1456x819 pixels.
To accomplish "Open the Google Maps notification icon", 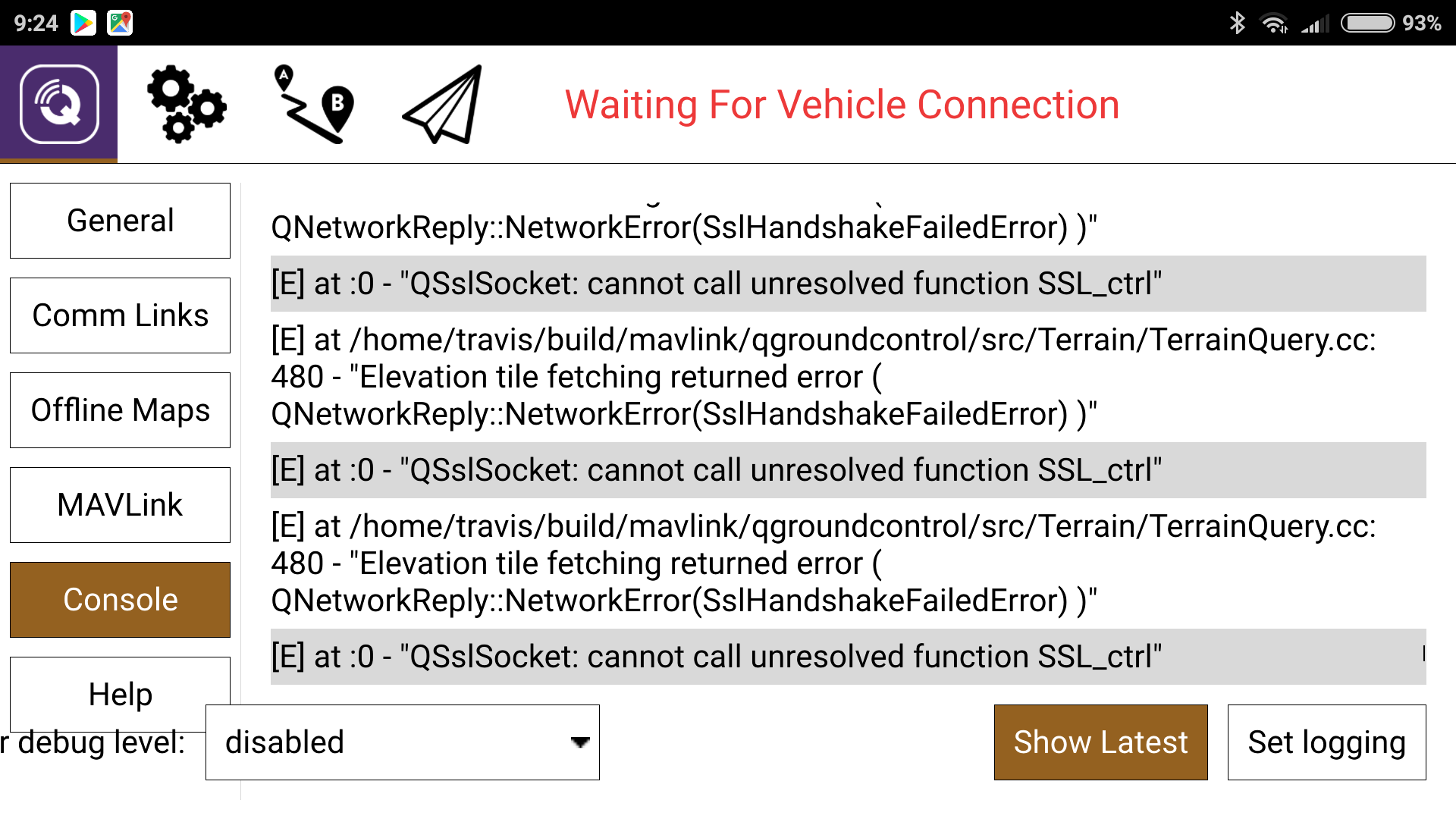I will tap(120, 22).
